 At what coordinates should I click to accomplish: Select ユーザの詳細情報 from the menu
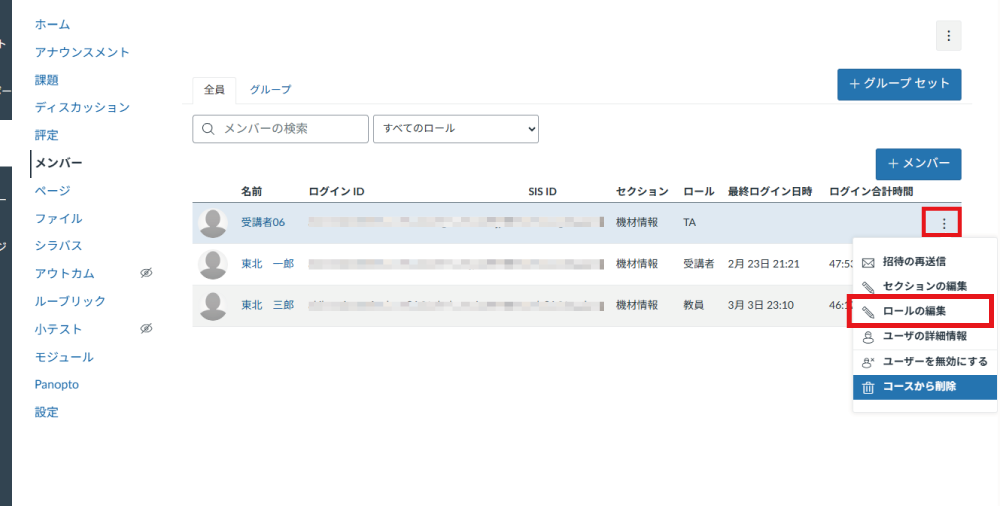[925, 336]
